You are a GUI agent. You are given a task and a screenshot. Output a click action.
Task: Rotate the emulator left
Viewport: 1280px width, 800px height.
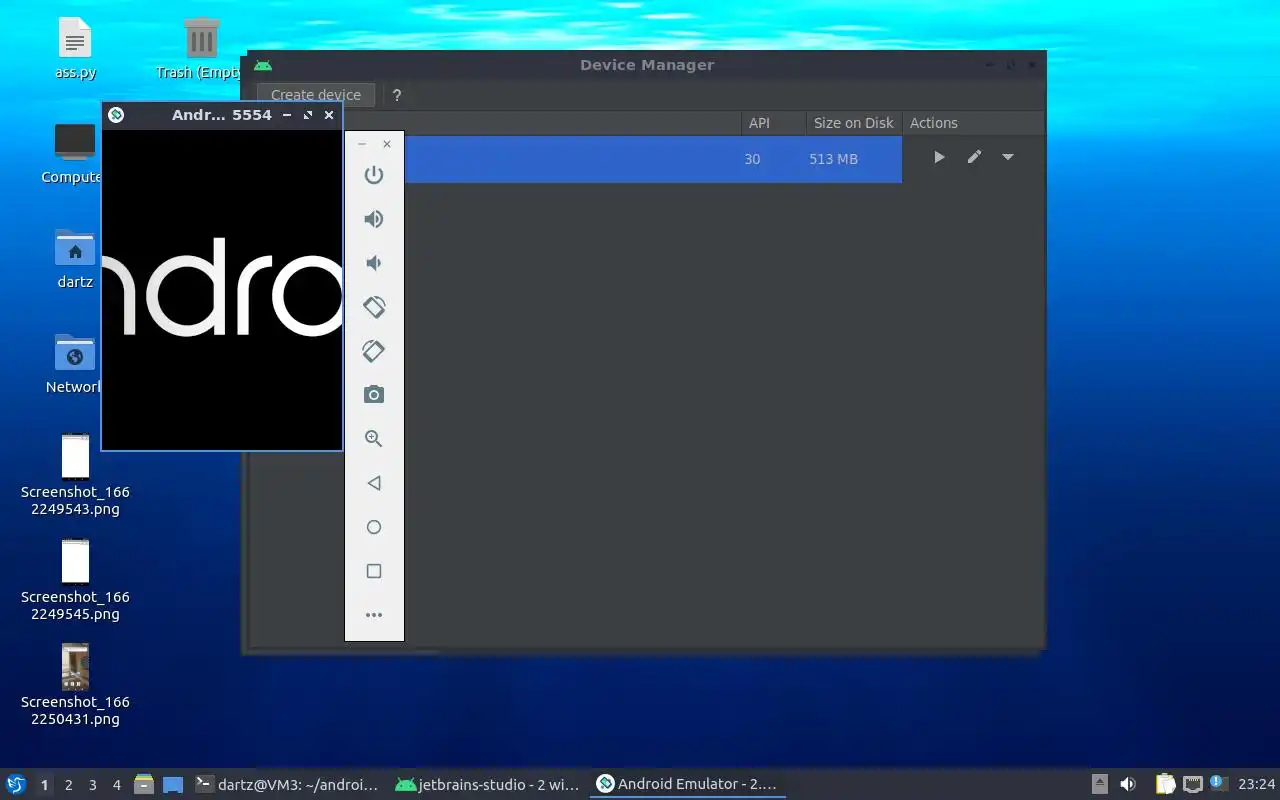[x=374, y=307]
